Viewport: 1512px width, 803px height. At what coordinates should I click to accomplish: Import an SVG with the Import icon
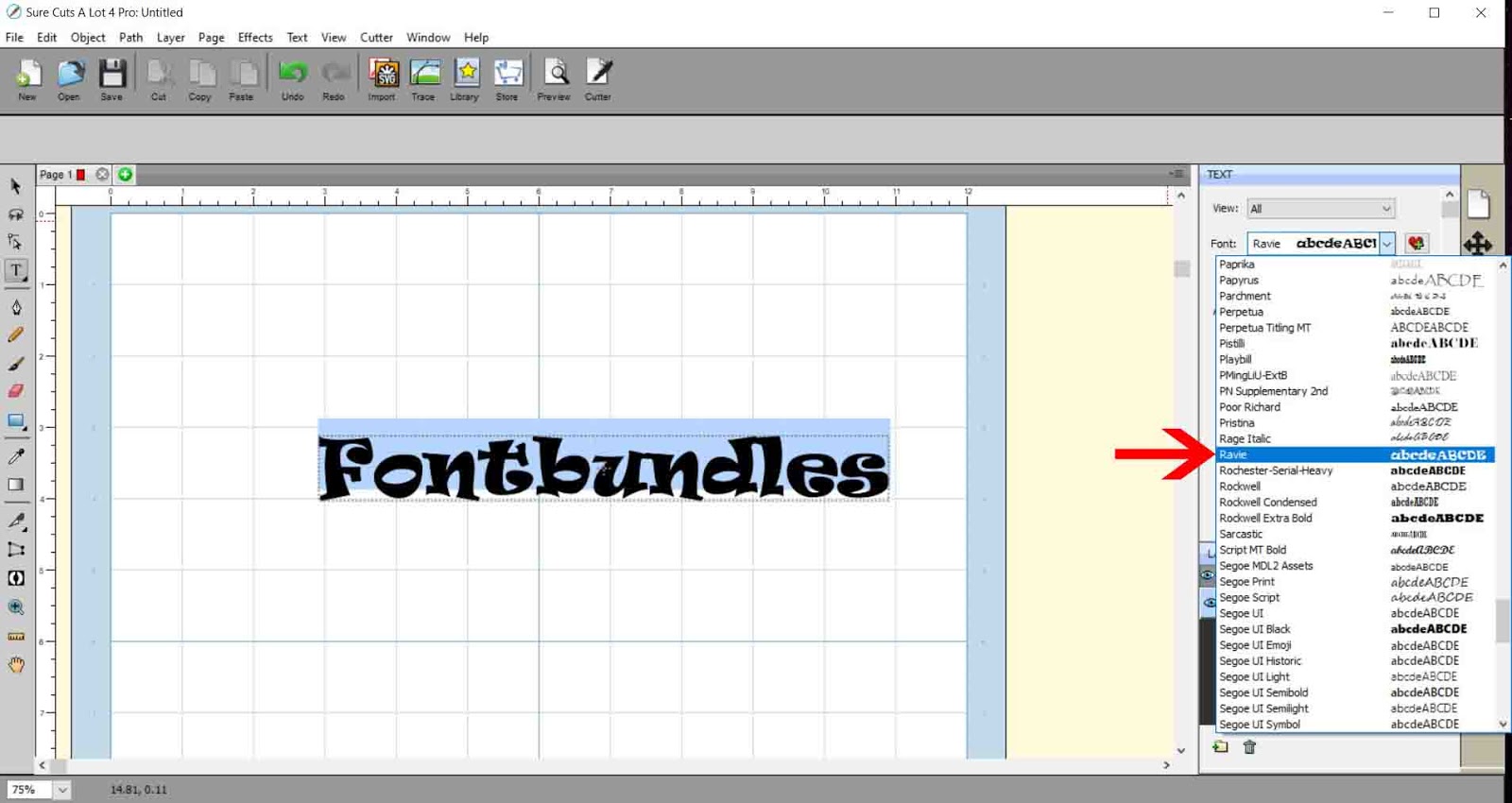(x=382, y=78)
